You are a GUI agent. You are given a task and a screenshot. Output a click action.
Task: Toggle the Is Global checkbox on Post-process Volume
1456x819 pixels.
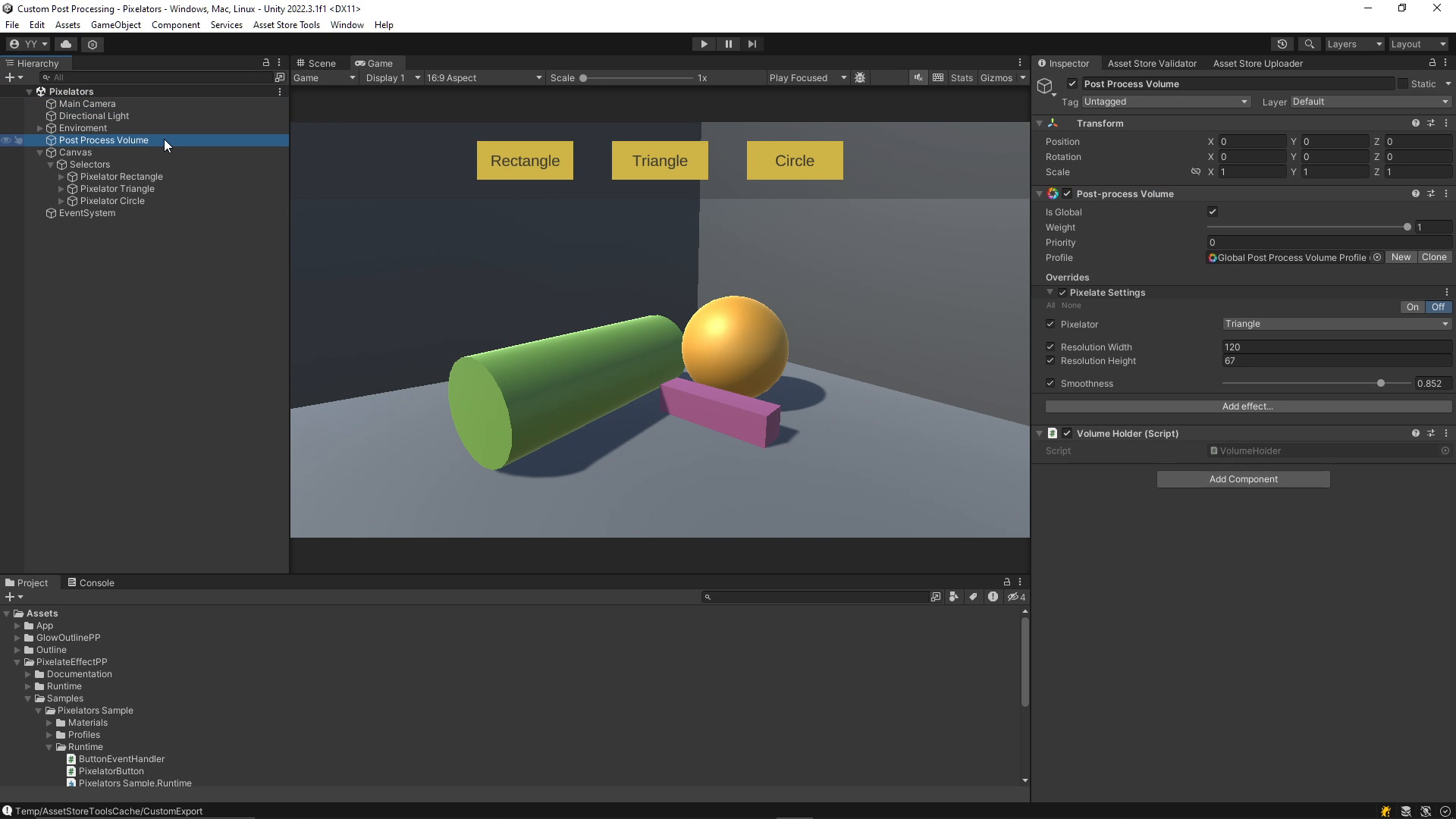(x=1213, y=211)
